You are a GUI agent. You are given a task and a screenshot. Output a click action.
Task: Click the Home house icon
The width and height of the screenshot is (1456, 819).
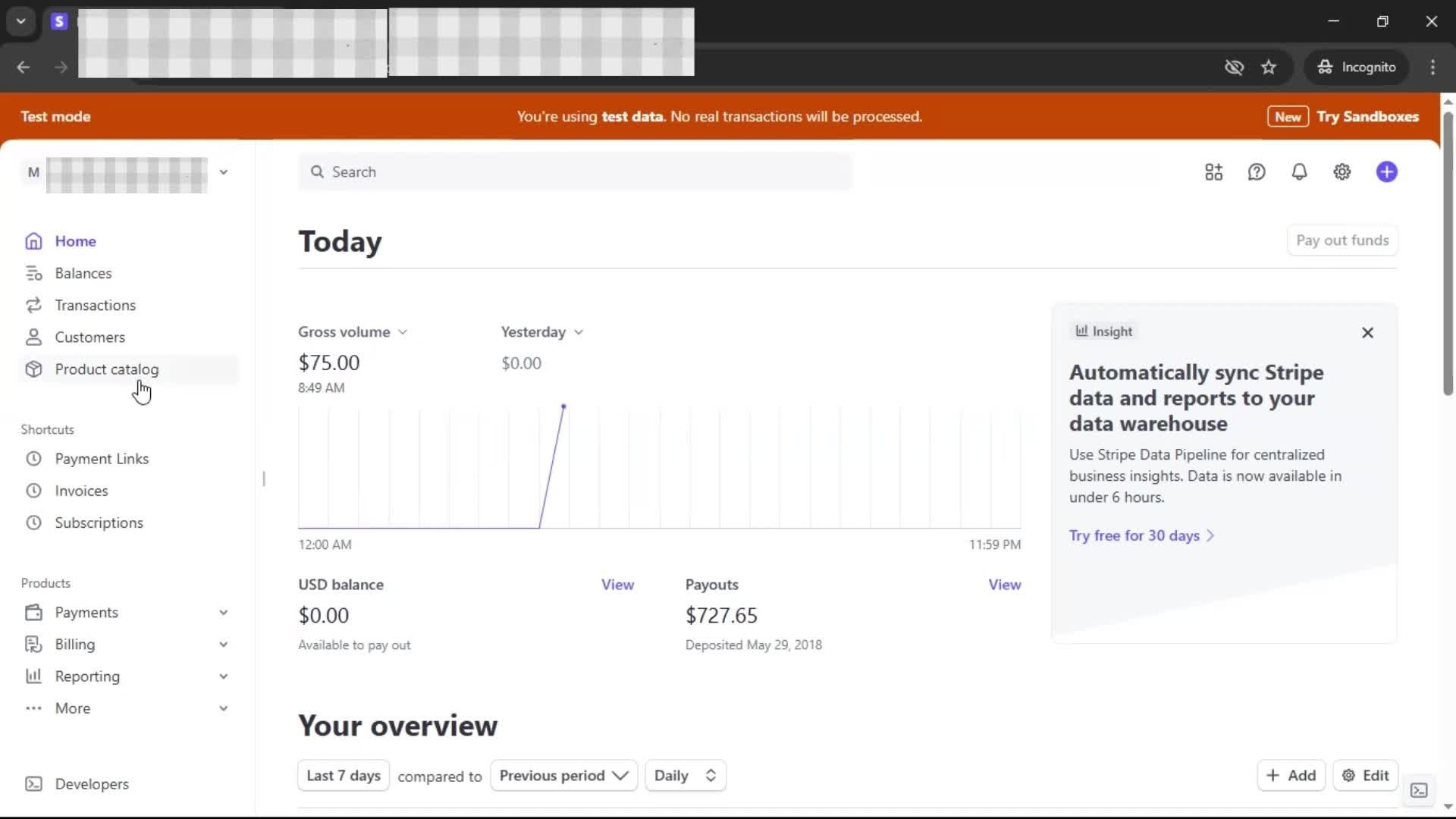coord(33,241)
